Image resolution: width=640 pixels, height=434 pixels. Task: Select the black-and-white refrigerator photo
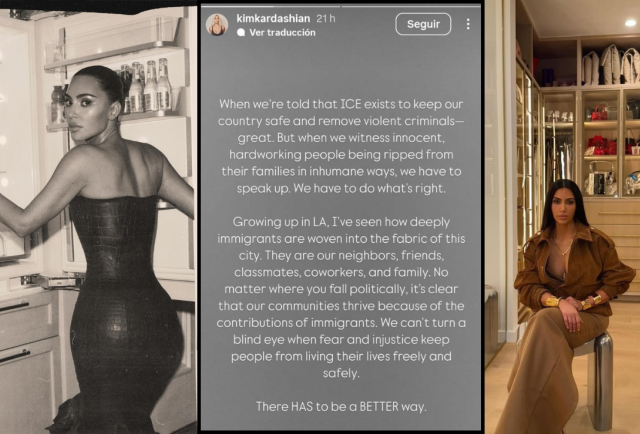pyautogui.click(x=98, y=220)
